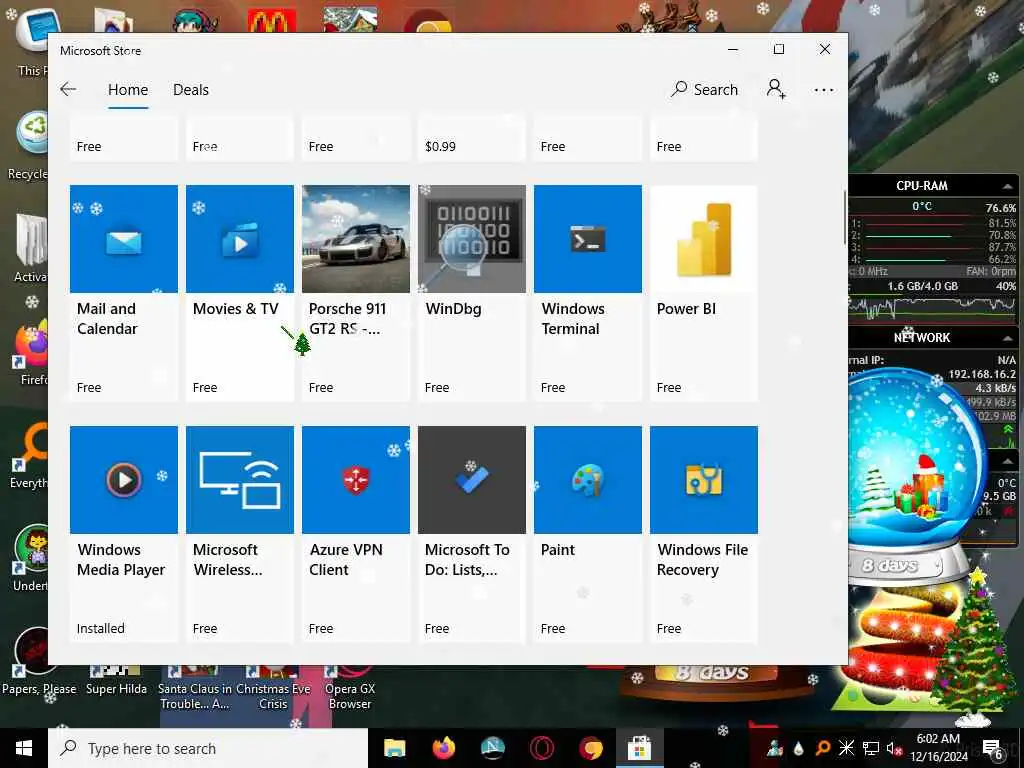Open the Windows Media Player tile

[x=123, y=534]
